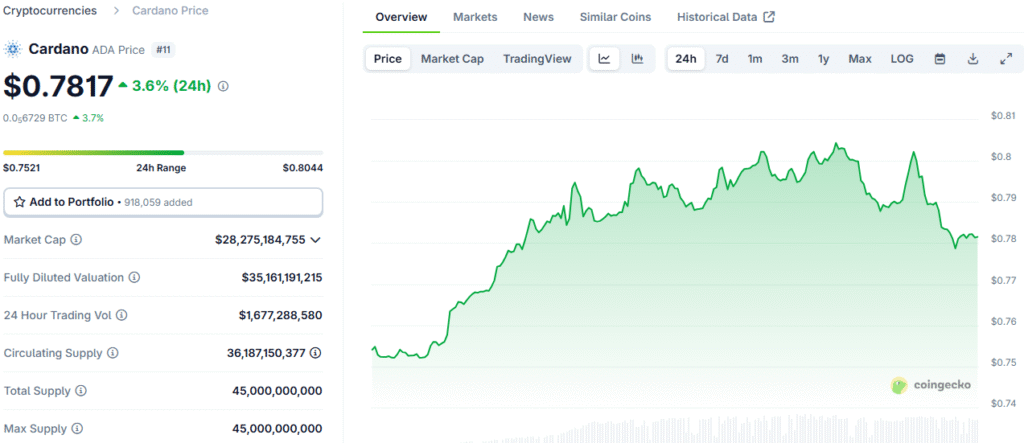
Task: Click the info icon next to Circulating Supply label
Action: (x=112, y=353)
